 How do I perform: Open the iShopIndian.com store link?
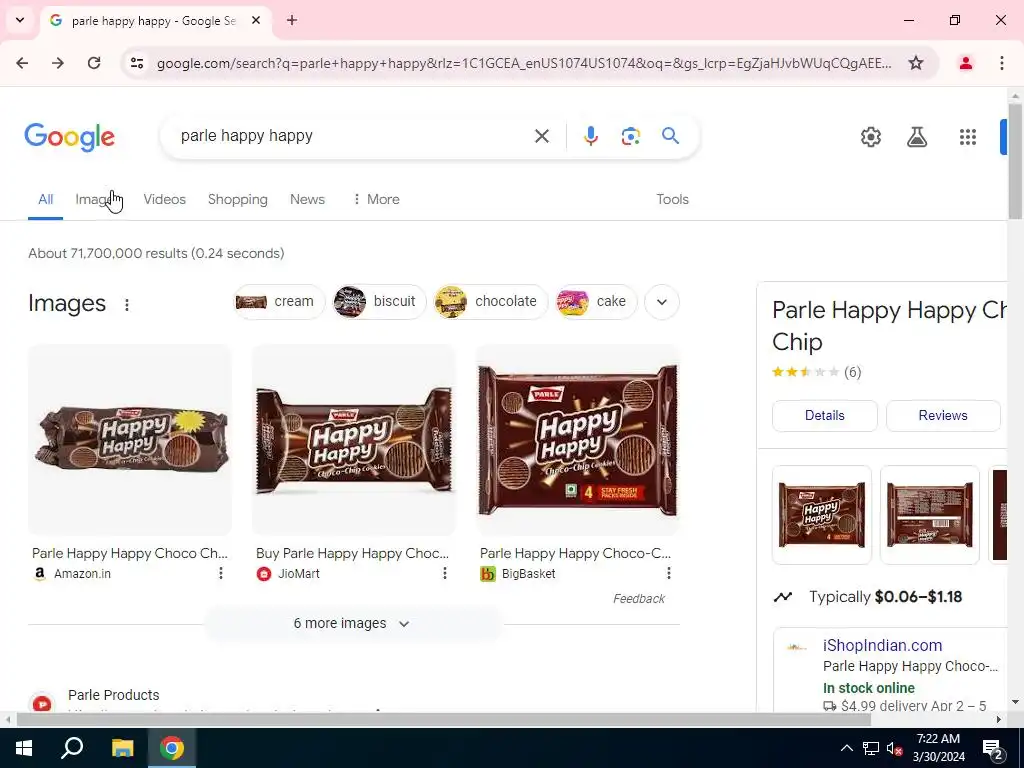(882, 645)
